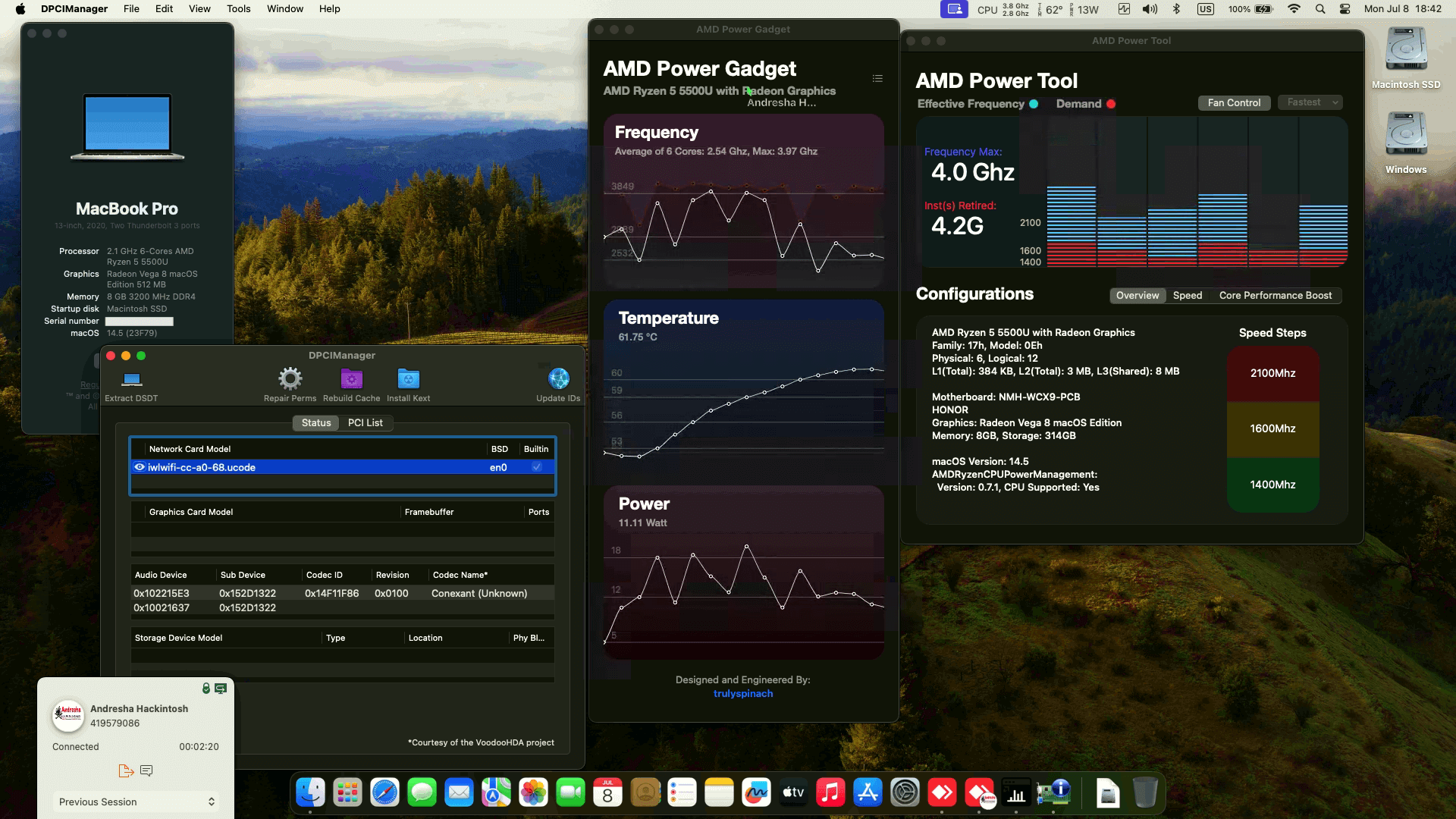Open Mail from the Dock
1456x819 pixels.
click(459, 793)
